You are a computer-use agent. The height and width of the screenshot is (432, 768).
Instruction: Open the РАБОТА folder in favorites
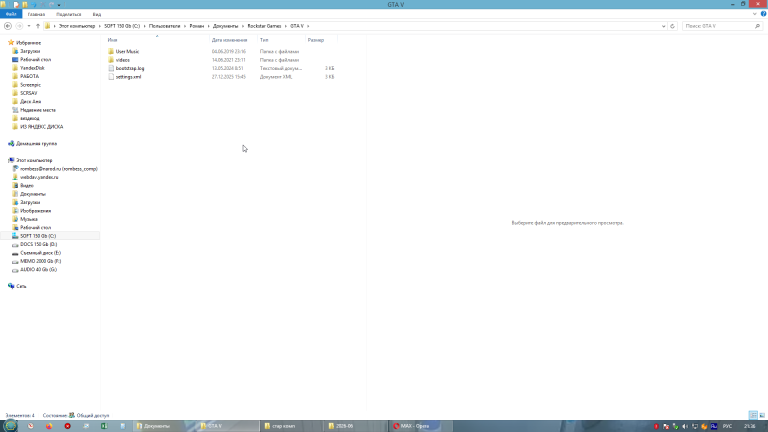pos(29,76)
